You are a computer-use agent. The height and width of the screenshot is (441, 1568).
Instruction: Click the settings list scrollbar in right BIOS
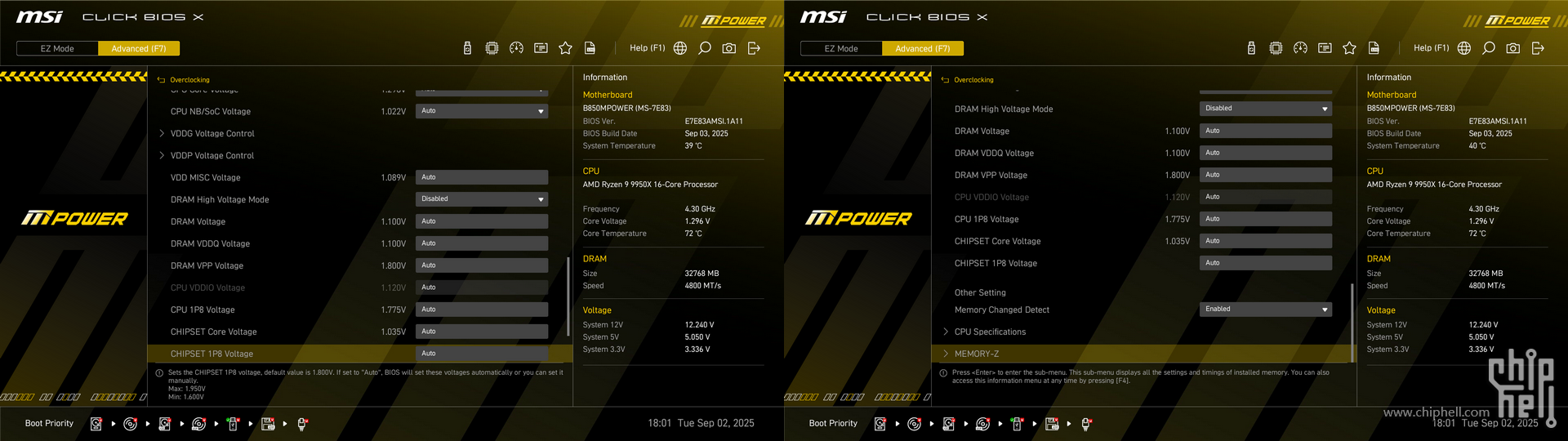(1352, 323)
